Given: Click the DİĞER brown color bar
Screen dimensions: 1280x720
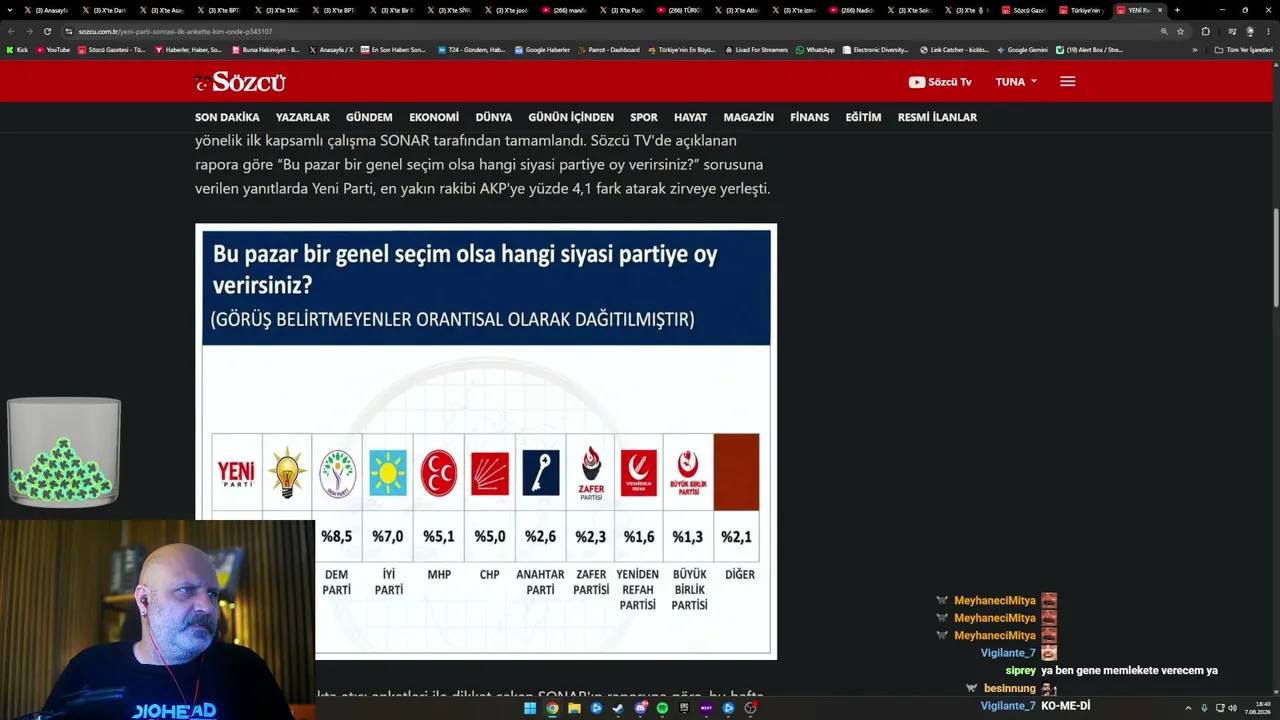Looking at the screenshot, I should click(736, 472).
